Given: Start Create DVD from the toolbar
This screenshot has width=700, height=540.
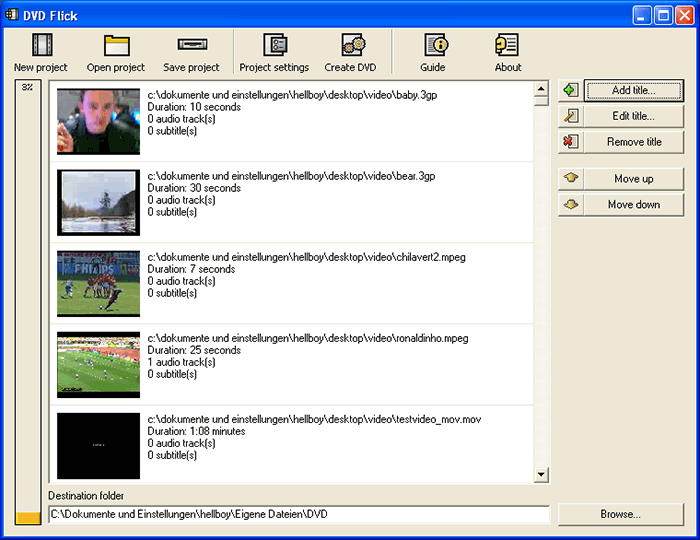Looking at the screenshot, I should click(x=351, y=45).
